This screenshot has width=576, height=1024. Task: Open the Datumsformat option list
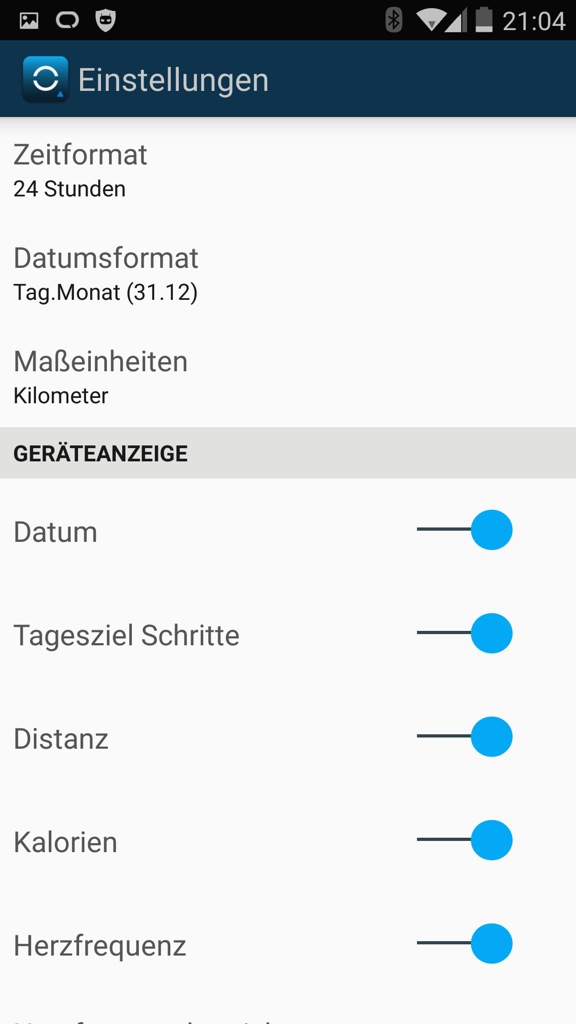pos(288,274)
